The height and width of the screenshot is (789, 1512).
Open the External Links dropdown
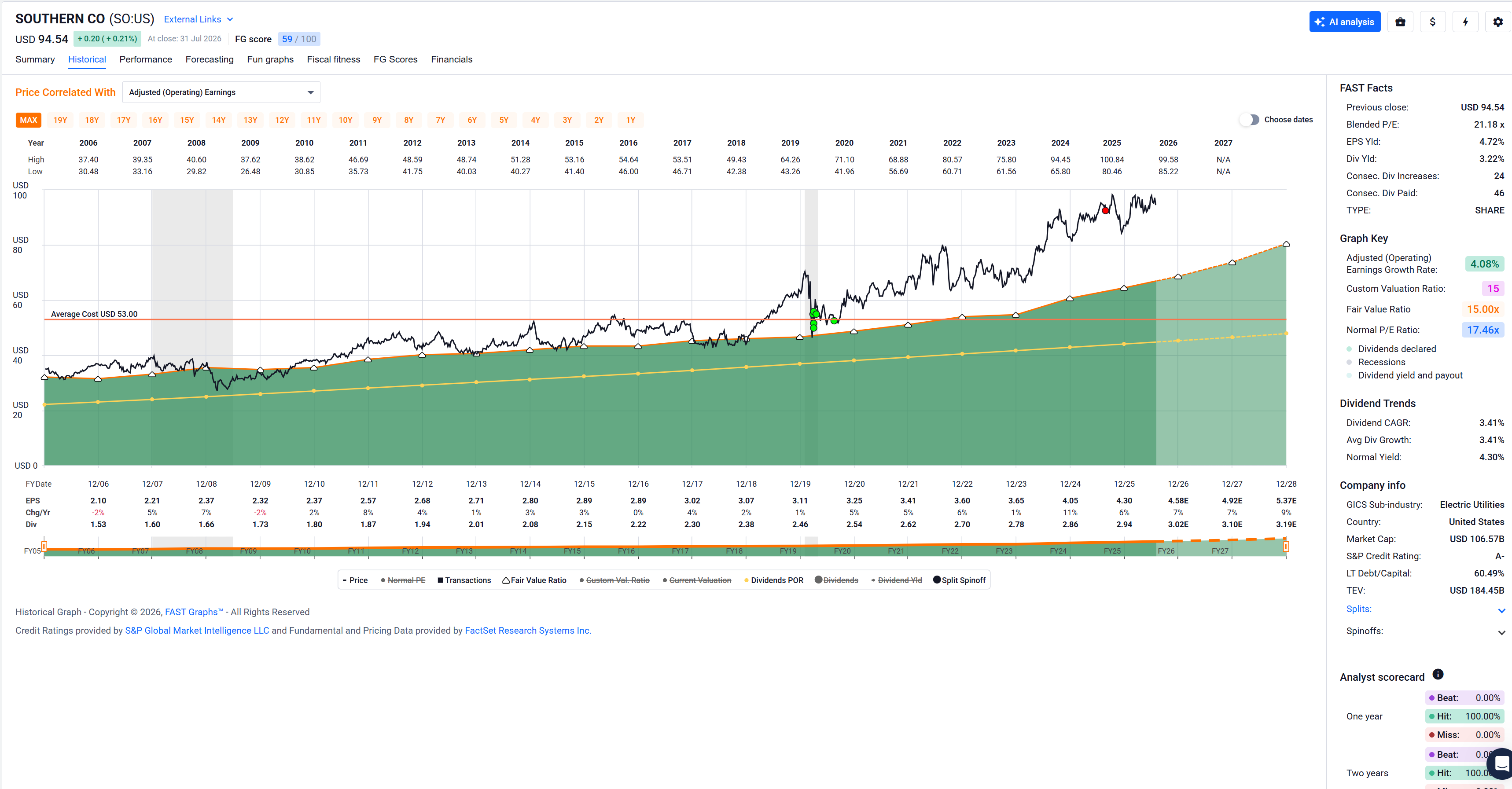[199, 19]
